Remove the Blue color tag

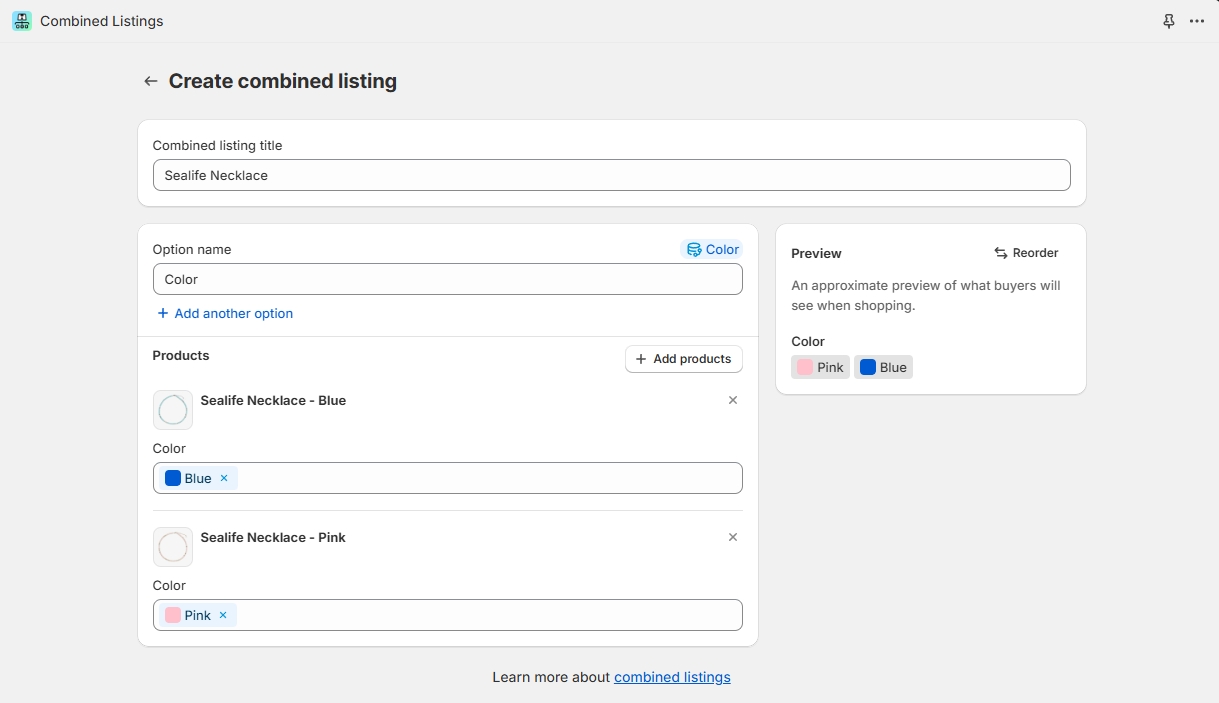224,478
